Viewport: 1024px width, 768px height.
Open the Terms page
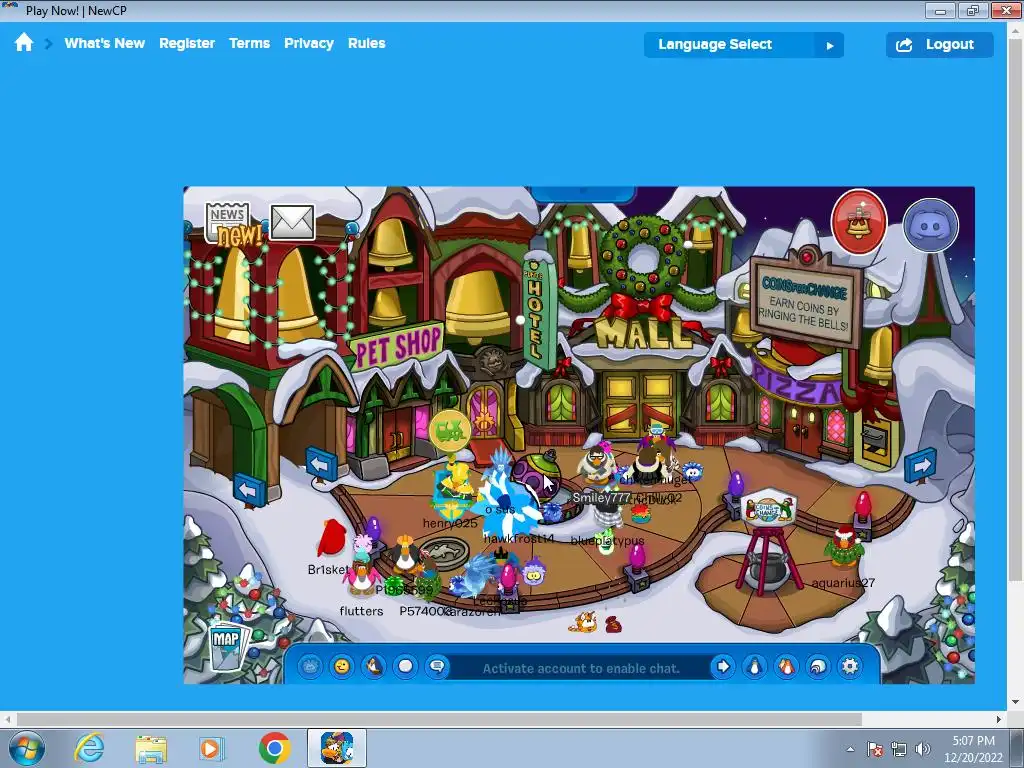[249, 43]
